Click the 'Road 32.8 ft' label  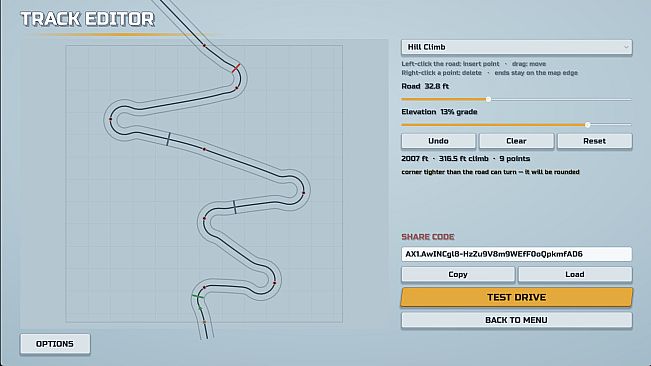[x=425, y=86]
